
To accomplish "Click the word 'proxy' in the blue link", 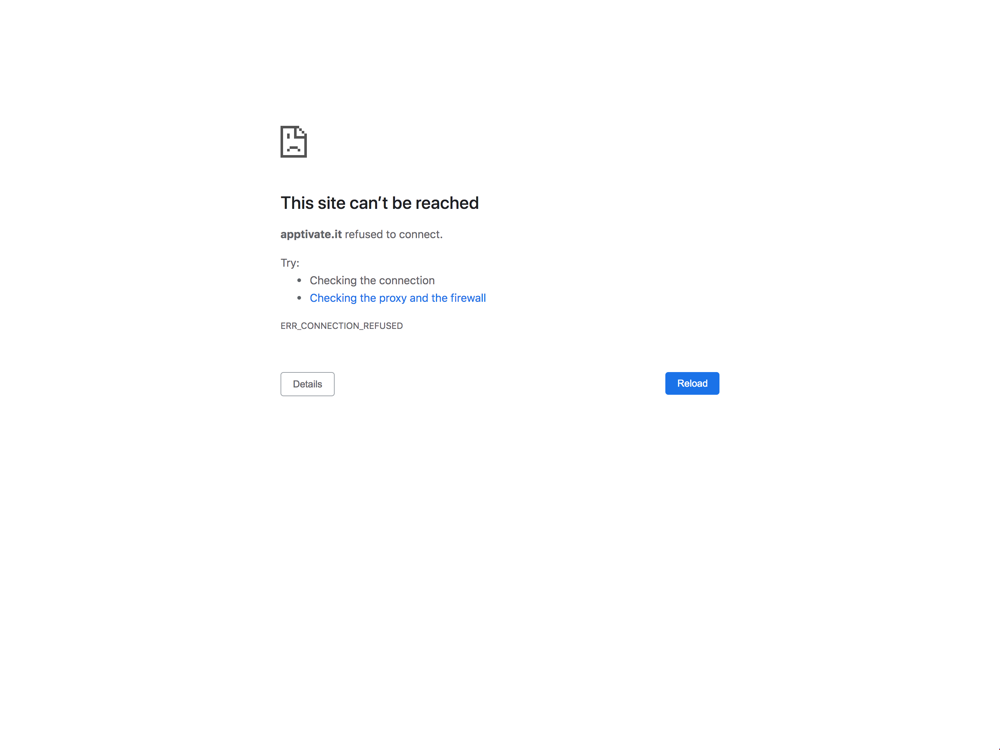I will coord(393,298).
